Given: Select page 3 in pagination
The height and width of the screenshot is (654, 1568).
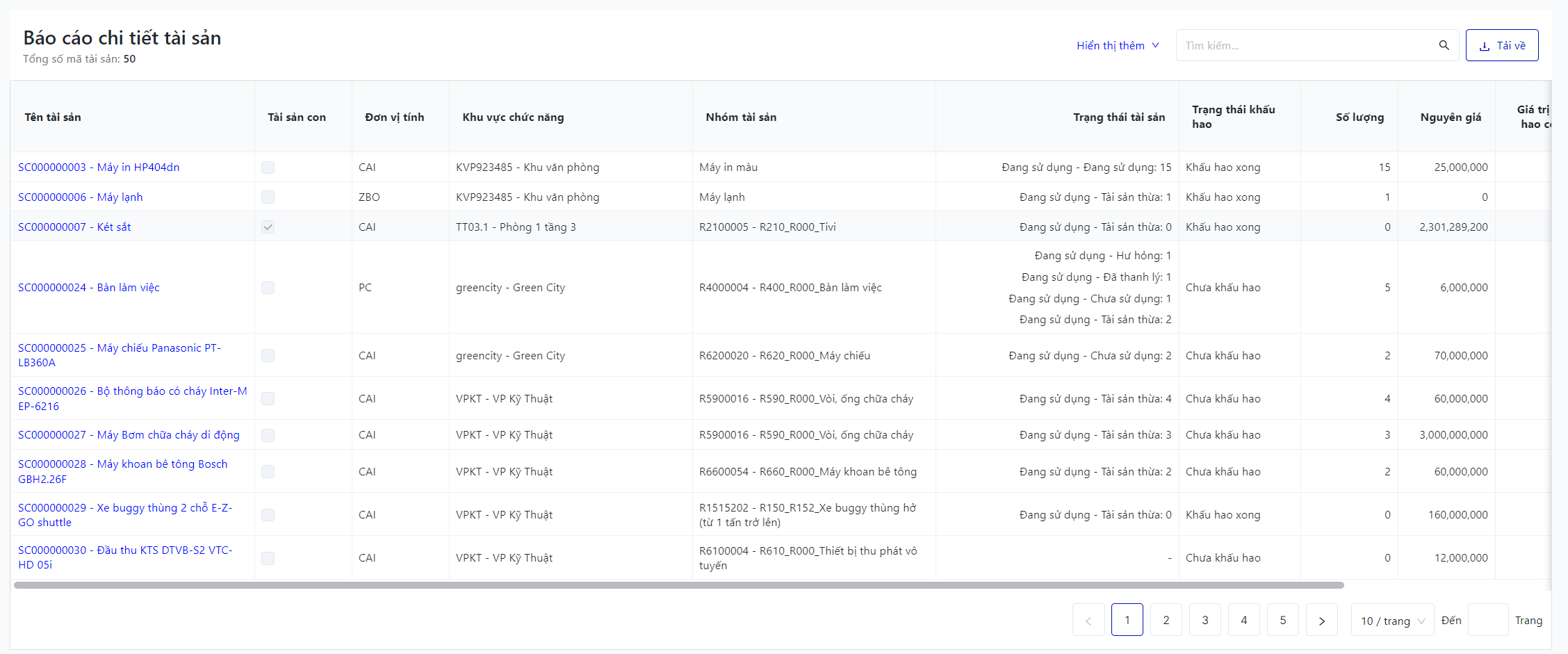Looking at the screenshot, I should pyautogui.click(x=1204, y=620).
